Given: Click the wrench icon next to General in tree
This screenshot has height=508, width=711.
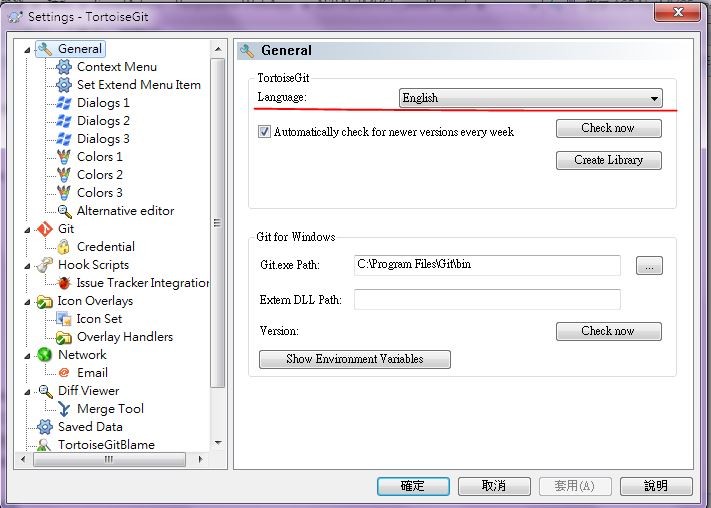Looking at the screenshot, I should click(45, 49).
